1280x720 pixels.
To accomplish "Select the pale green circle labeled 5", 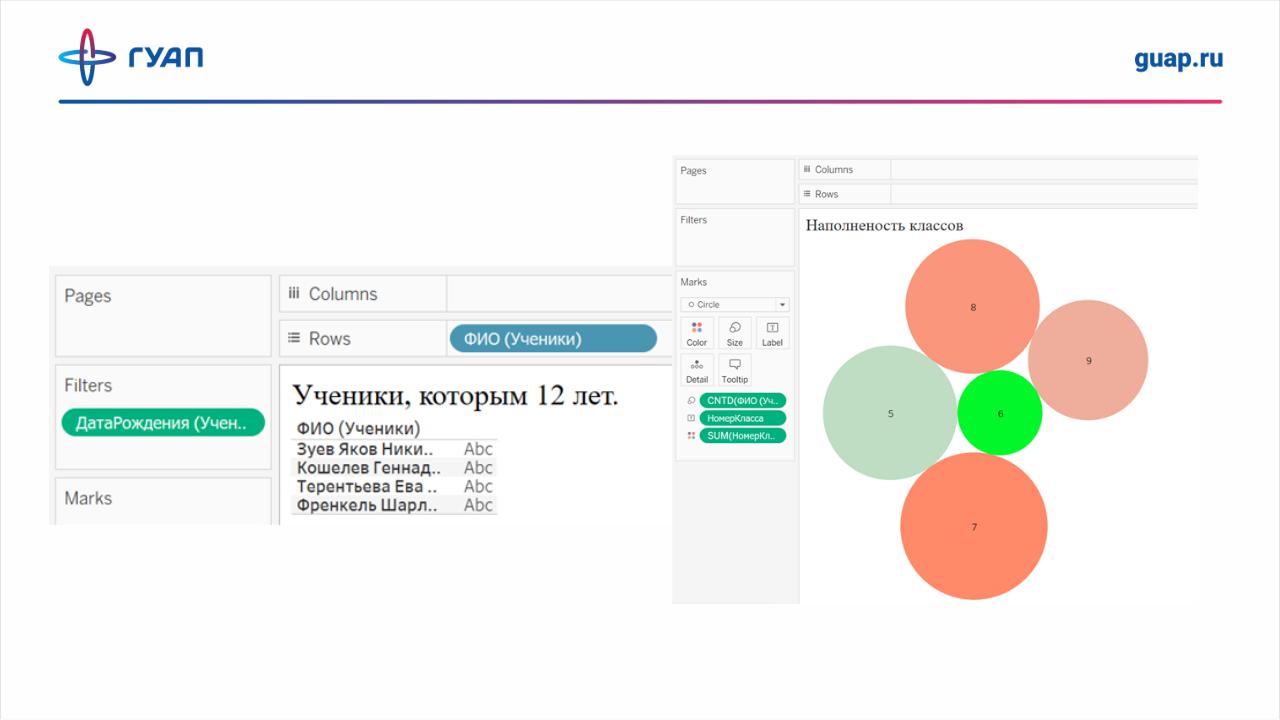I will [x=889, y=413].
